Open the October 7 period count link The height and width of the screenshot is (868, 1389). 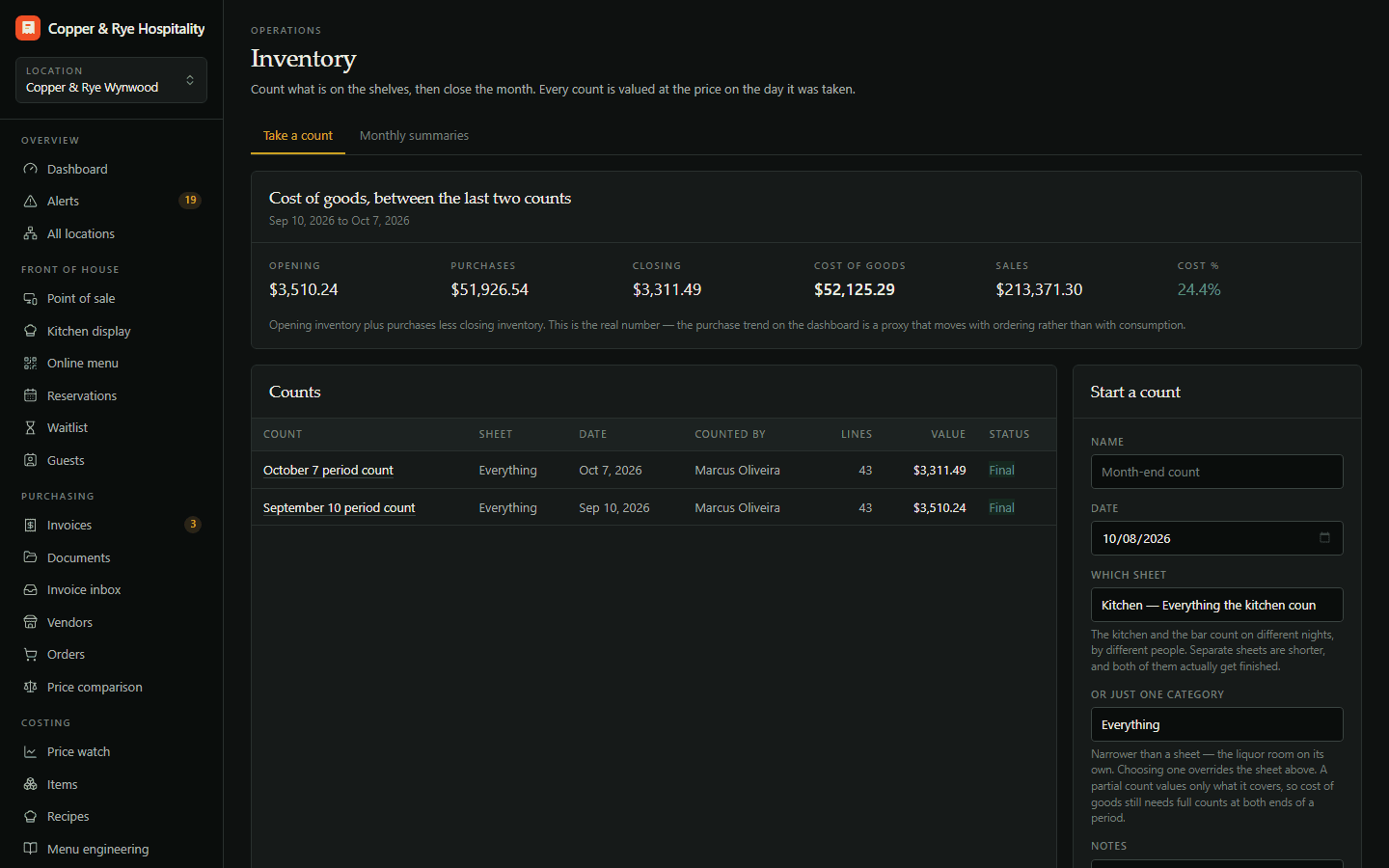[328, 471]
